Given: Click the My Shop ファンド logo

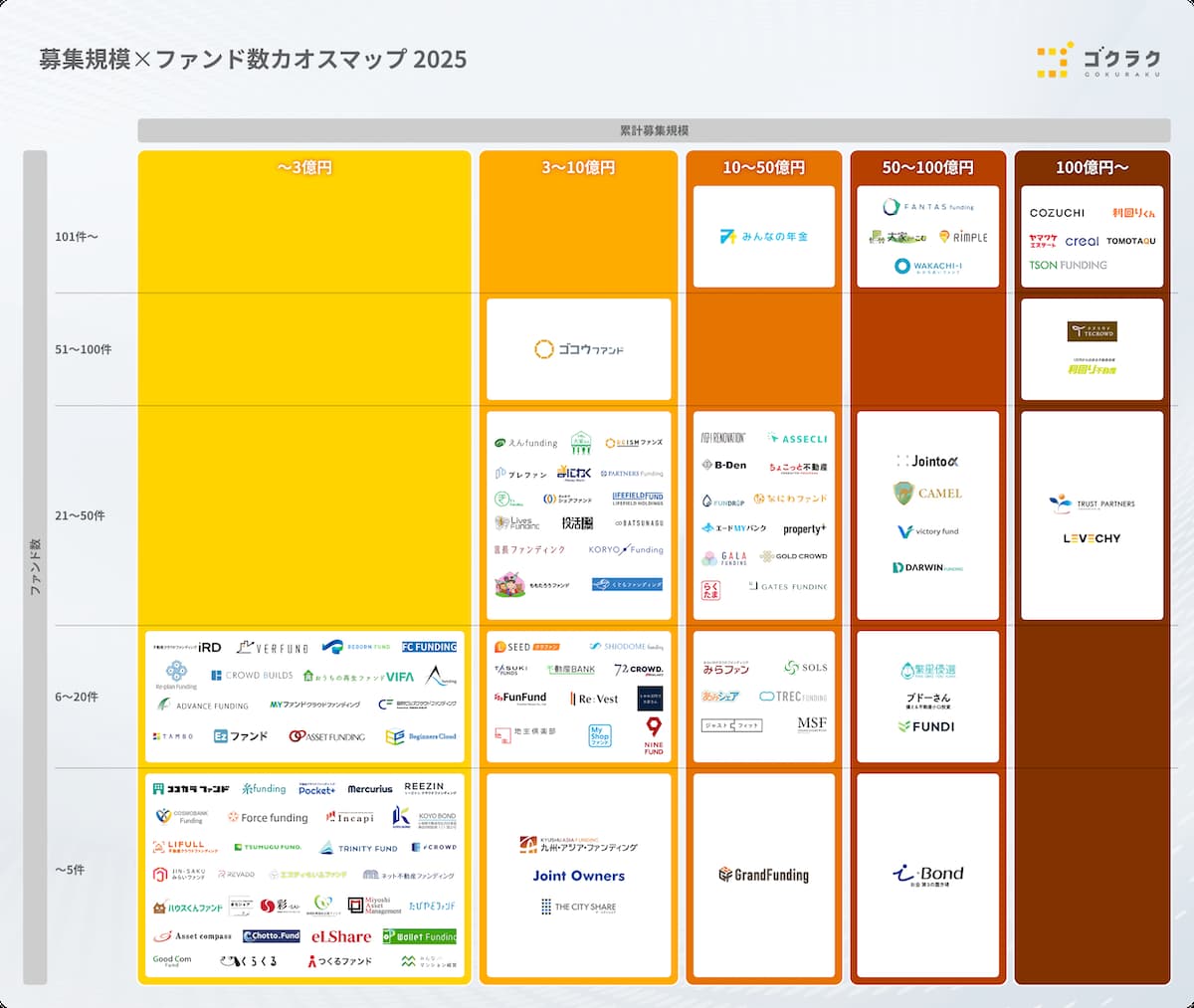Looking at the screenshot, I should pyautogui.click(x=600, y=736).
